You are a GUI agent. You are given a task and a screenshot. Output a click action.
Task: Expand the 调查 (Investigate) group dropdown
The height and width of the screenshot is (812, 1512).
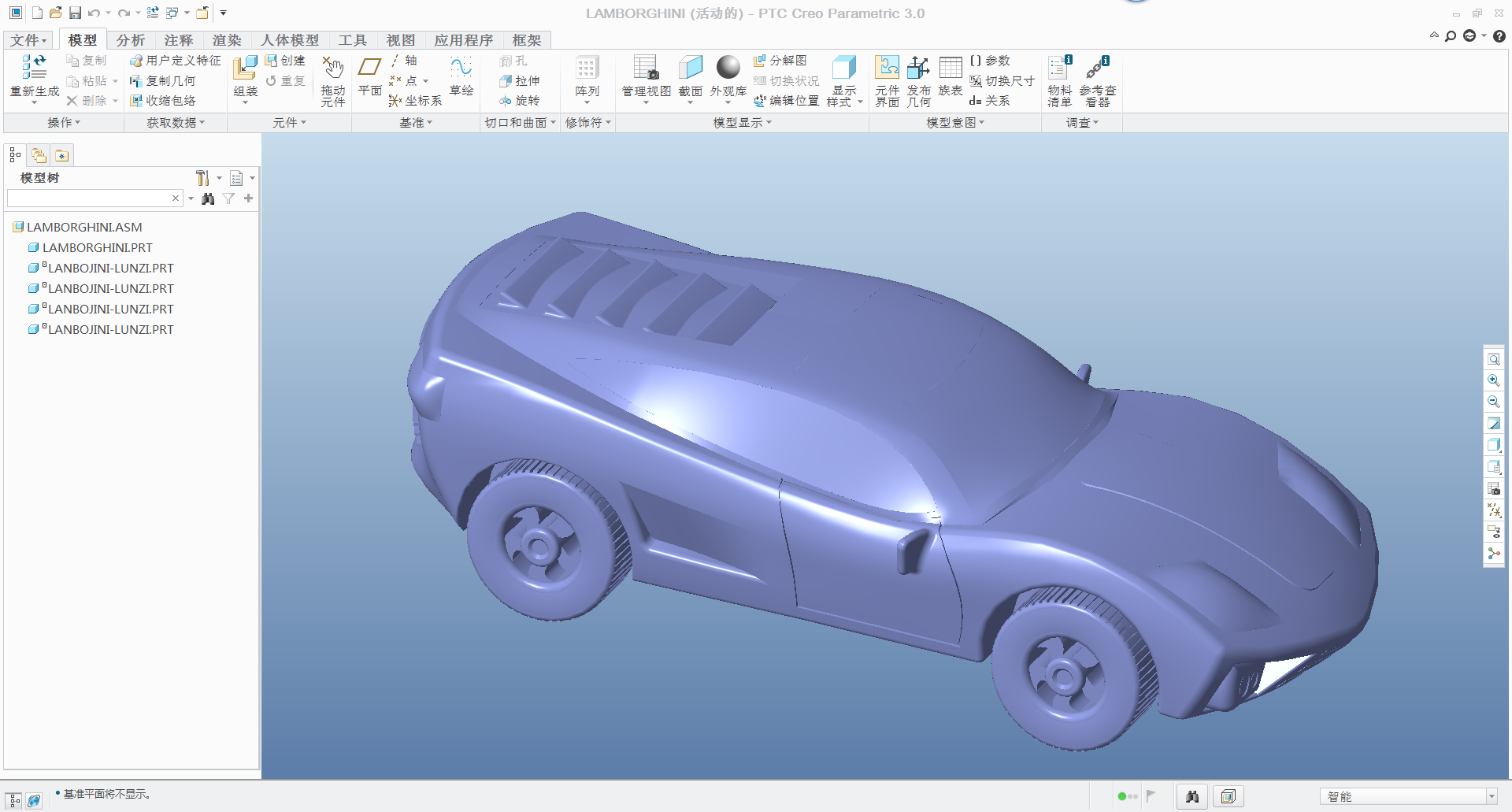tap(1082, 123)
